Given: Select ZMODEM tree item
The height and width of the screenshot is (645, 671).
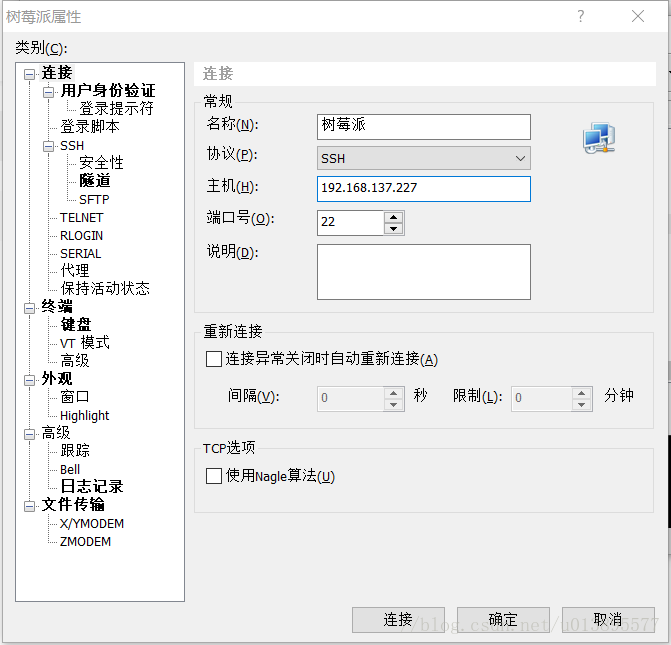Looking at the screenshot, I should (86, 542).
